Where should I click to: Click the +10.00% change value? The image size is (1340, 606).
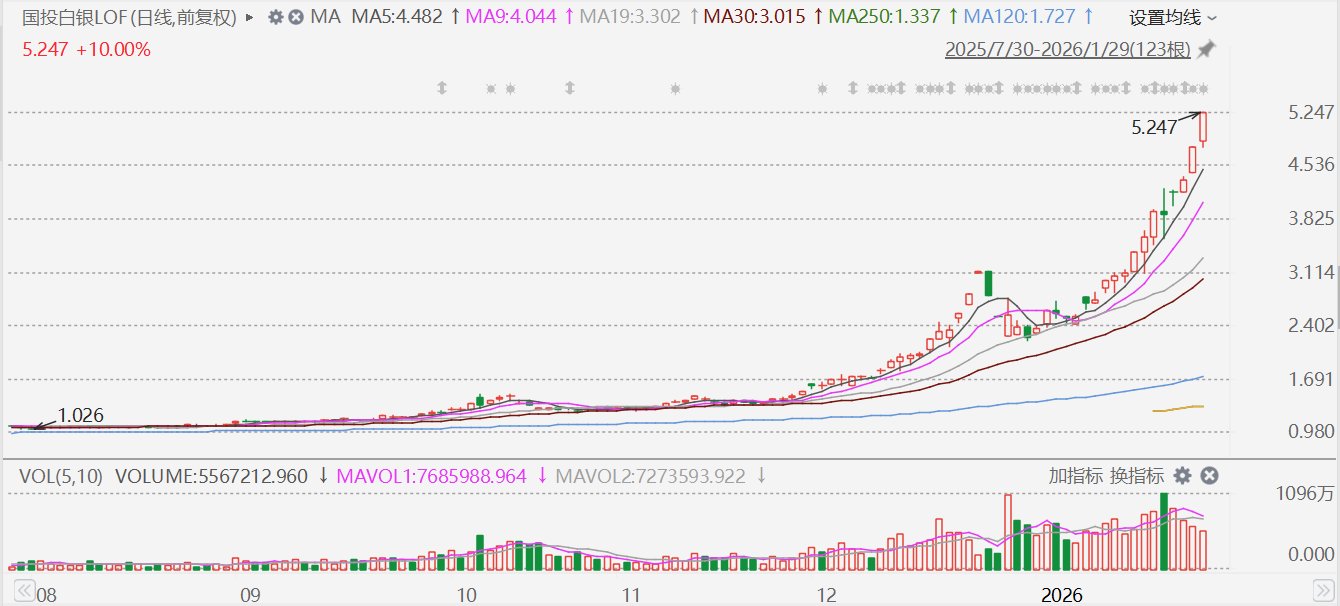coord(113,49)
